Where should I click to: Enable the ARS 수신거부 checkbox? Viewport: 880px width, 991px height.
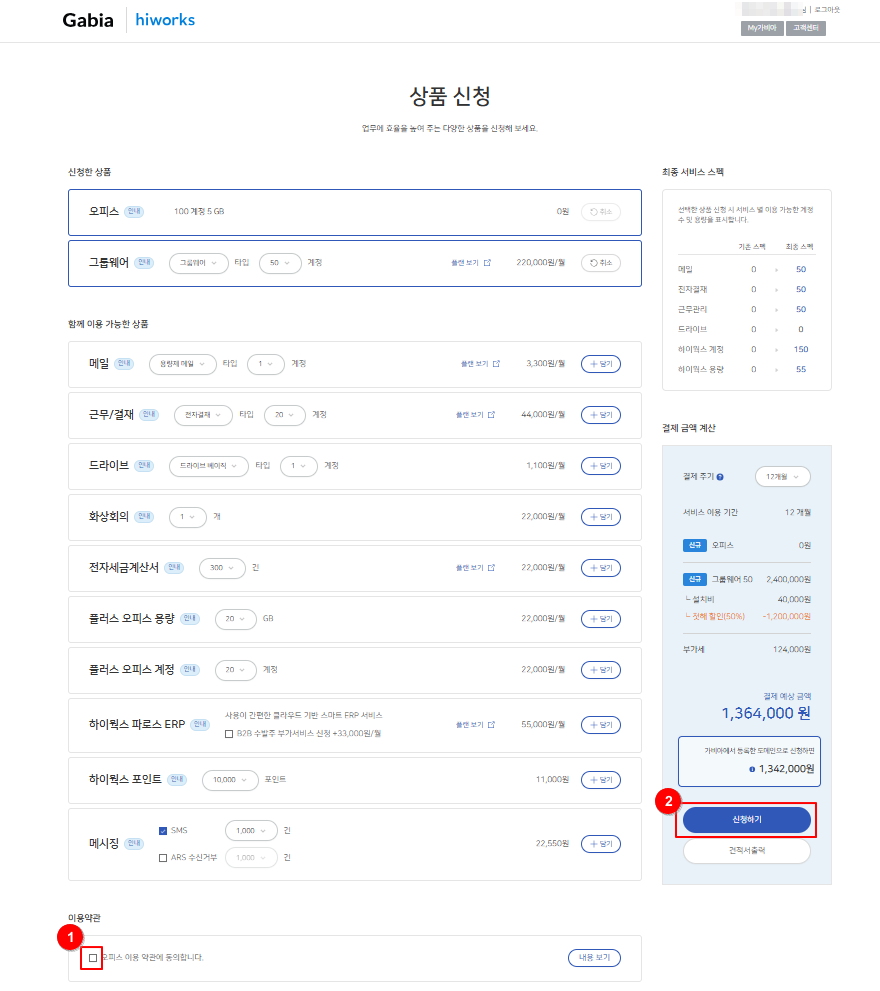pos(163,857)
